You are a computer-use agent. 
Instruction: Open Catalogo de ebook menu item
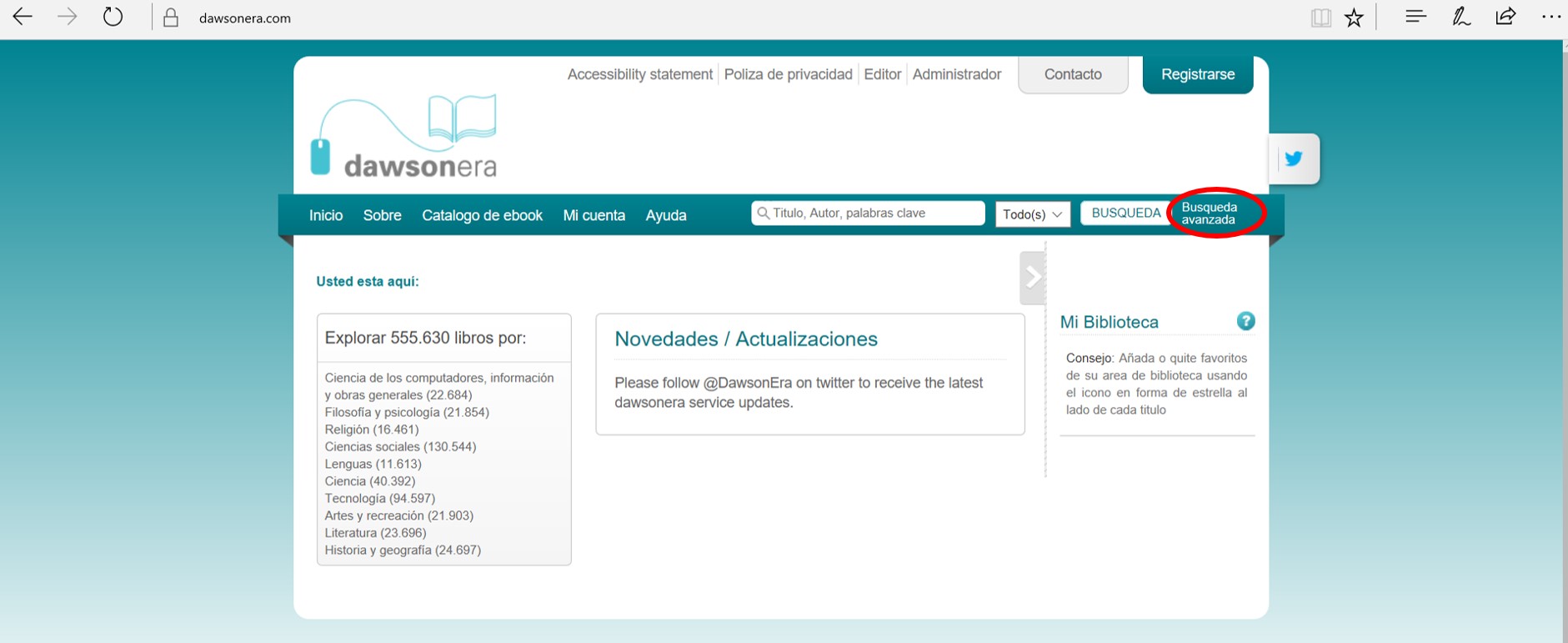[x=482, y=215]
